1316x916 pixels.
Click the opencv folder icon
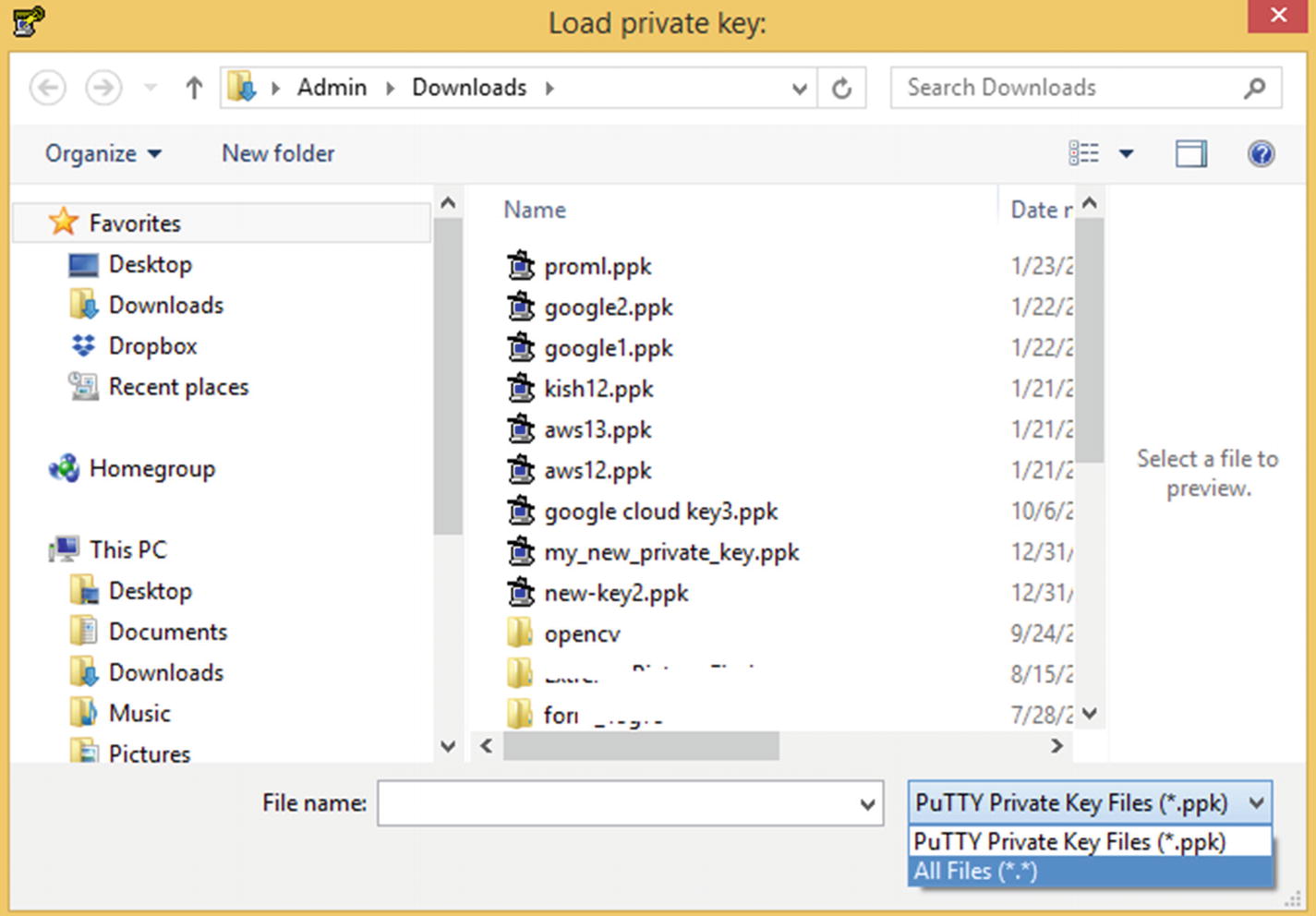520,633
